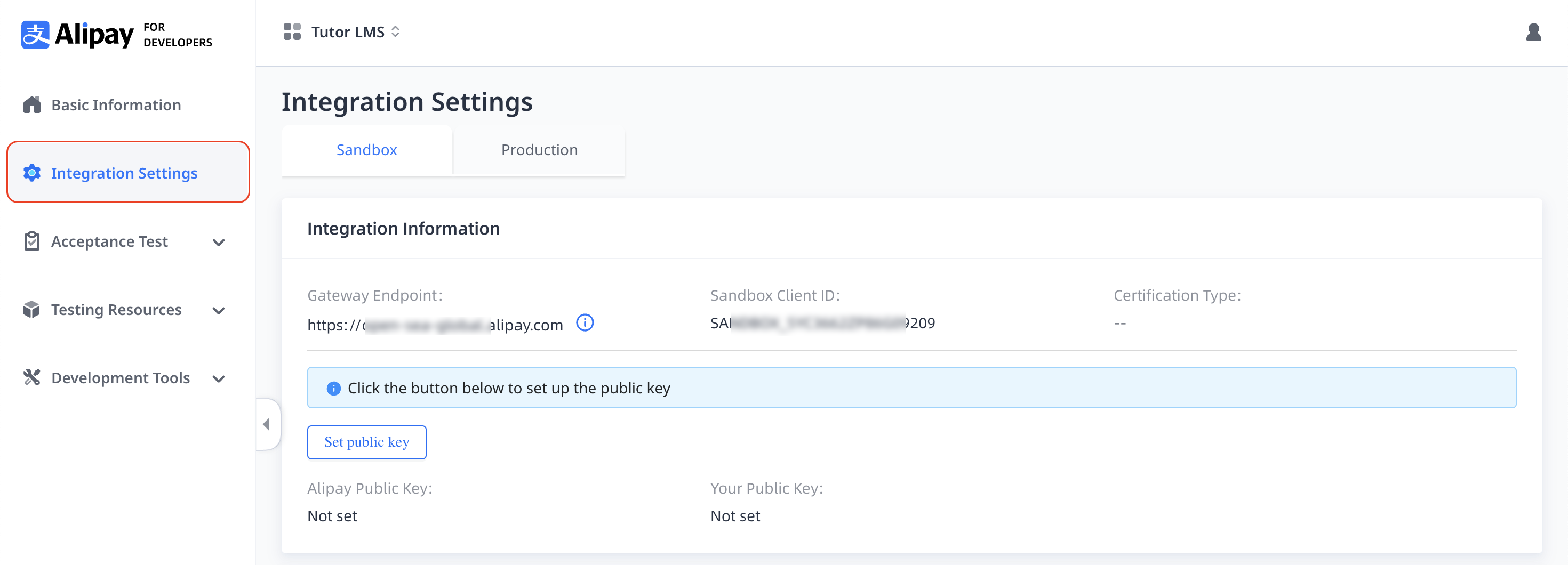Click Your Public Key "Not set" value
The height and width of the screenshot is (565, 1568).
[x=735, y=516]
